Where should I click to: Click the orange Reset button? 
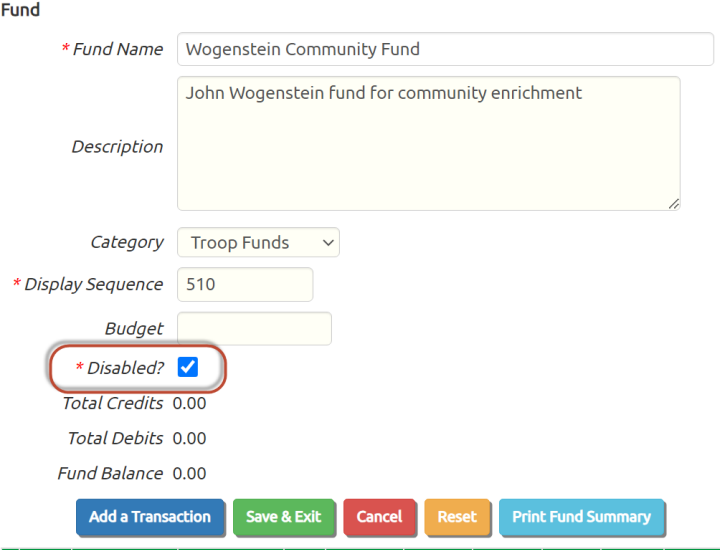(x=457, y=517)
